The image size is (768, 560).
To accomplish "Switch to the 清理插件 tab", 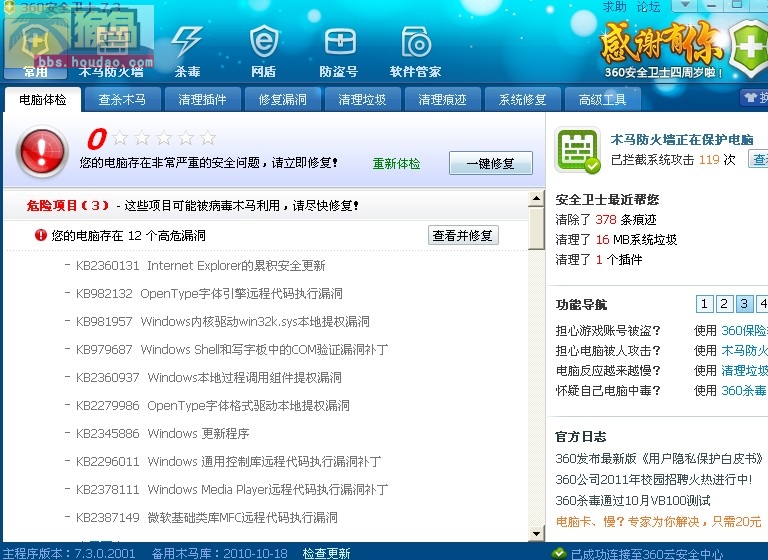I will (202, 99).
